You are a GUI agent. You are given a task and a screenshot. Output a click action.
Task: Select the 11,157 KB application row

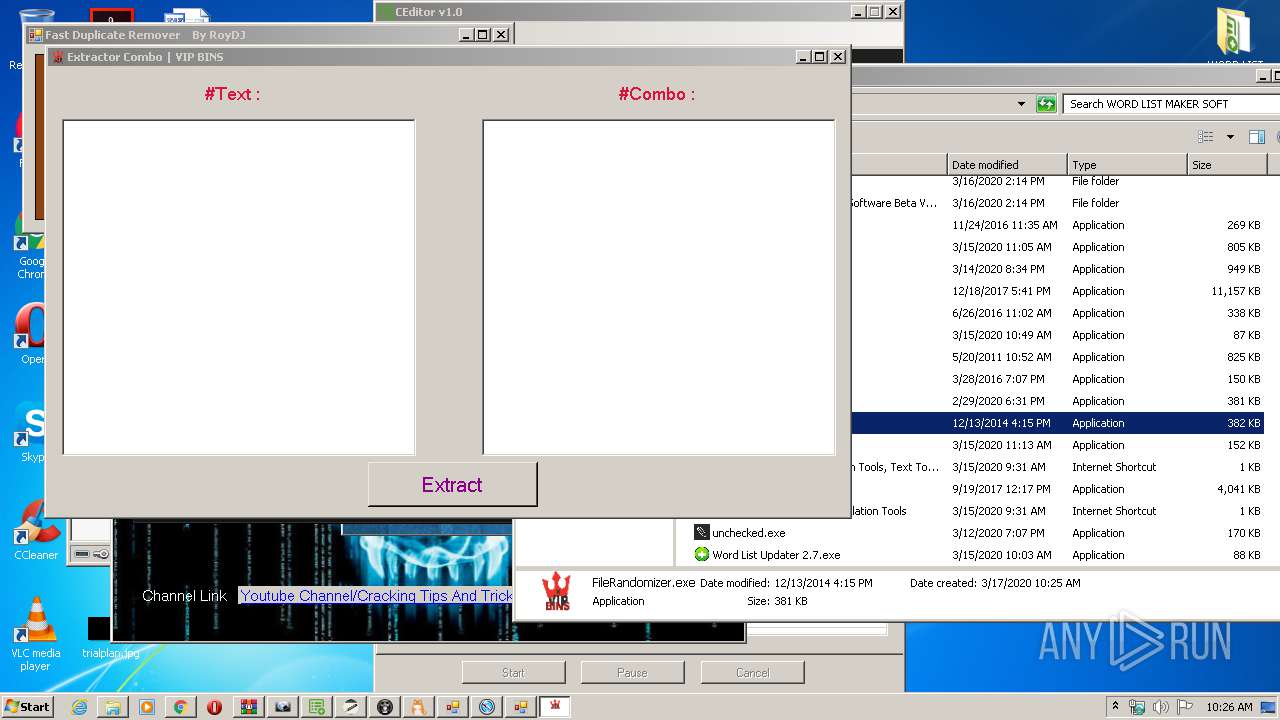[1057, 291]
